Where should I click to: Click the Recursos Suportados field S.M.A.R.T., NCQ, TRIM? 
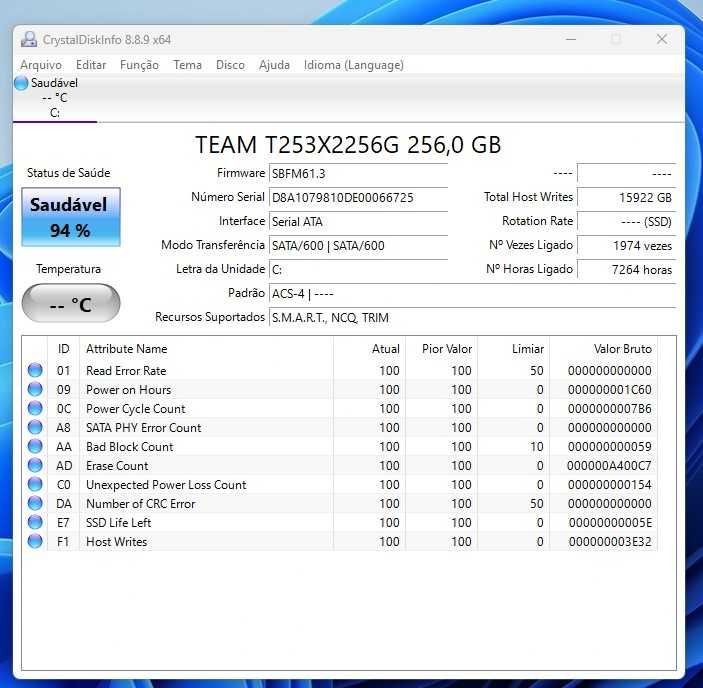[472, 318]
